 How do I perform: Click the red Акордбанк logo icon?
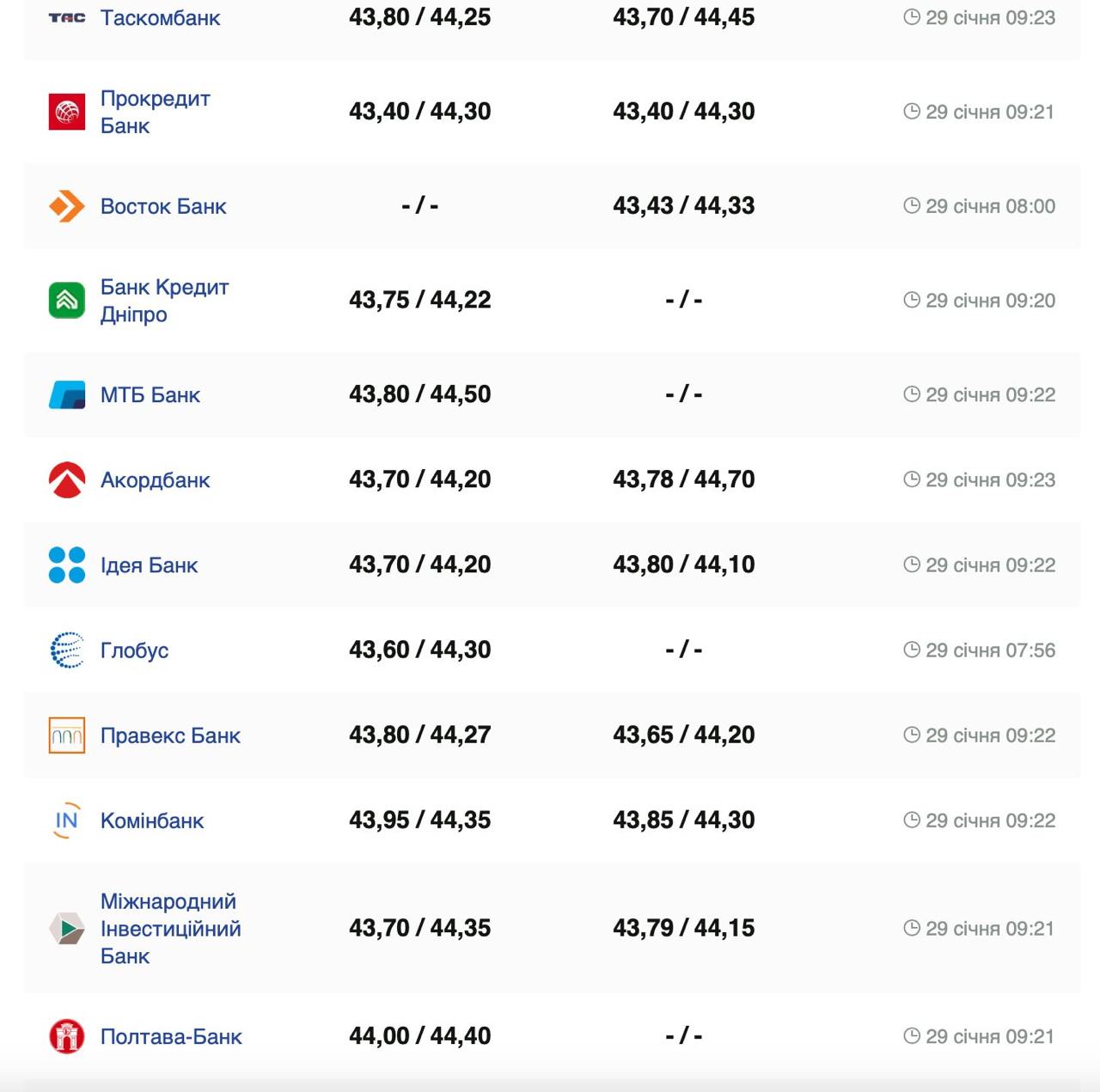coord(67,480)
